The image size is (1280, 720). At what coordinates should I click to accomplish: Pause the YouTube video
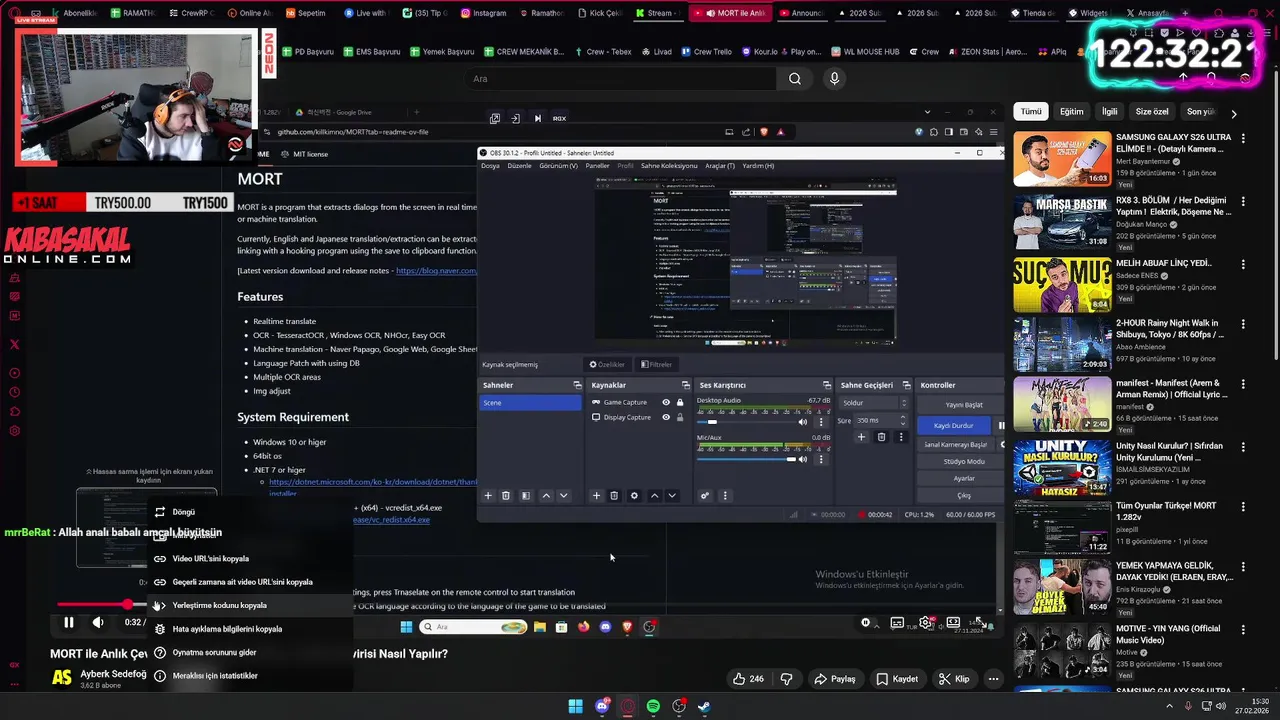coord(68,622)
